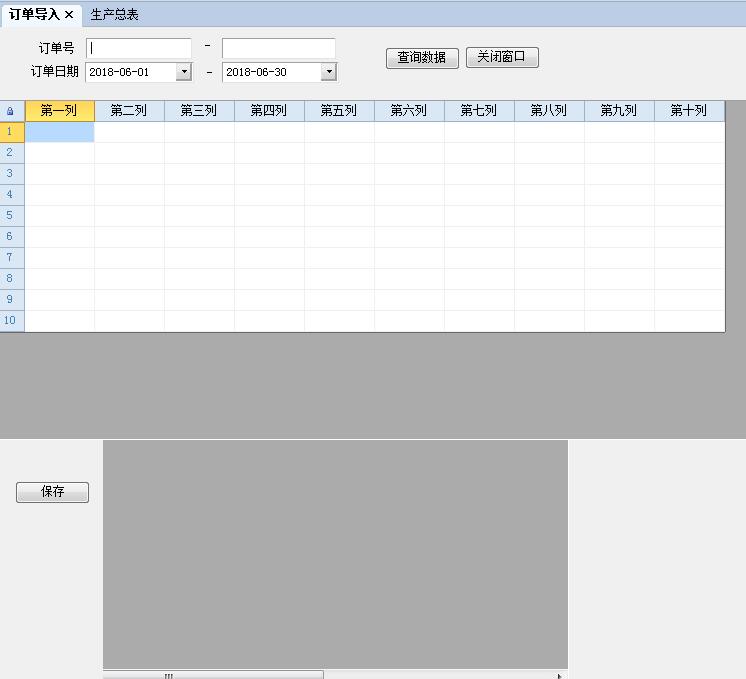Select row header 10
This screenshot has height=679, width=746.
12,320
